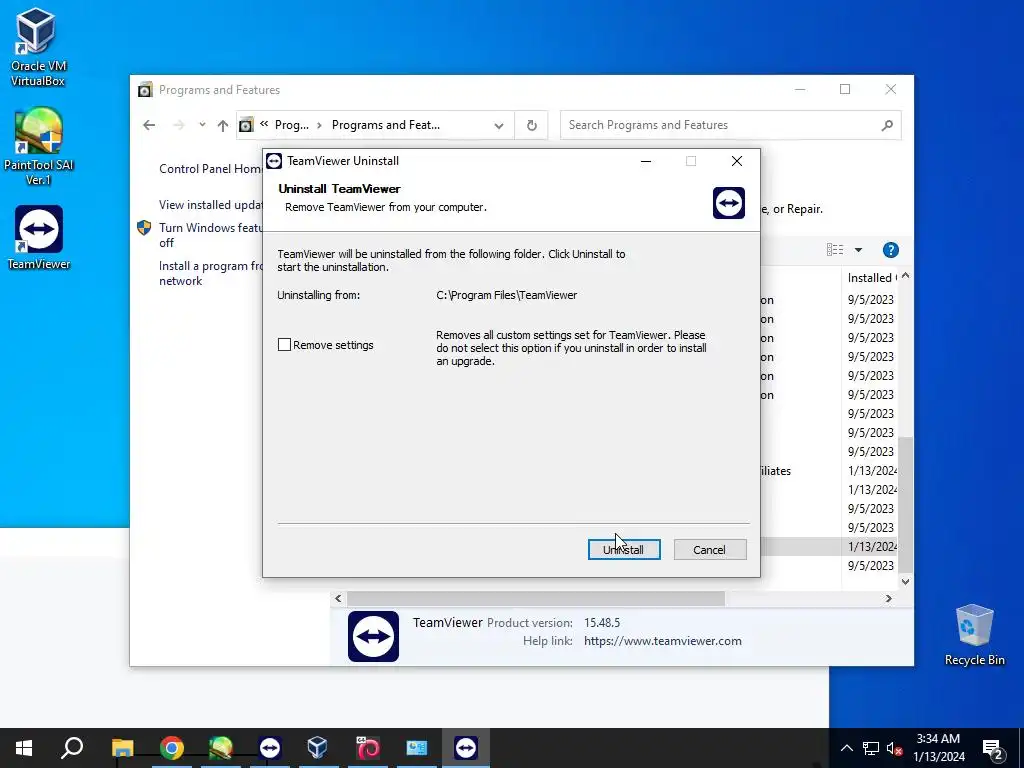Select the active TeamViewer Uninstall taskbar icon
Image resolution: width=1024 pixels, height=768 pixels.
[x=466, y=748]
